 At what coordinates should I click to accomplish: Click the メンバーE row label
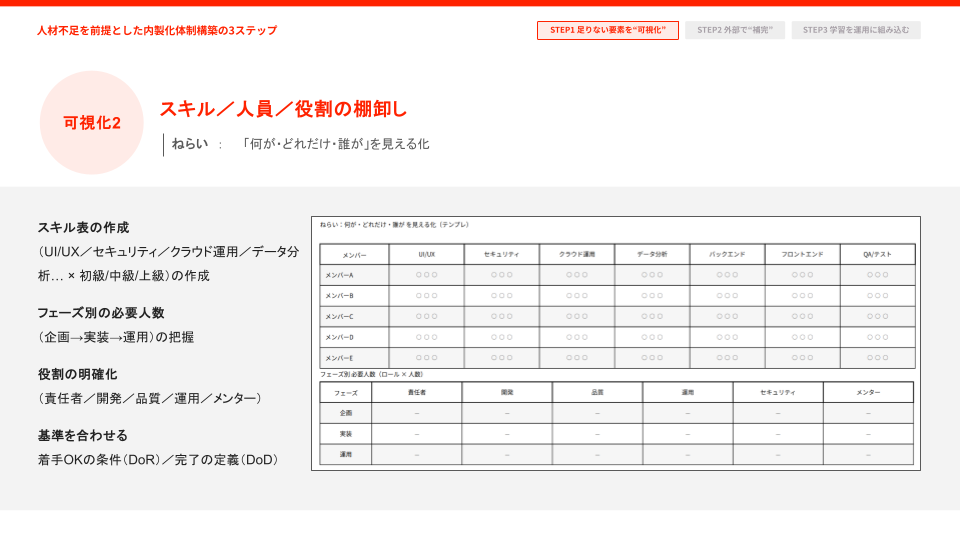tap(338, 357)
